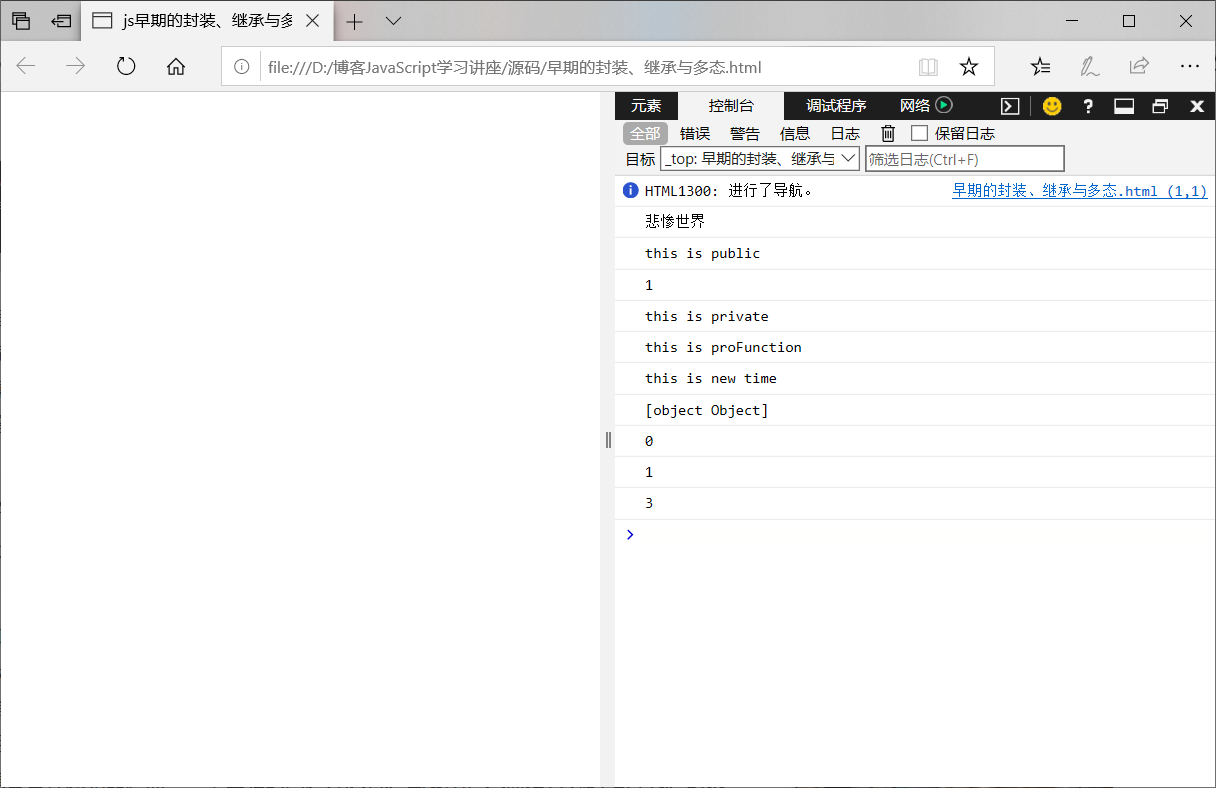
Task: Toggle the console drawer icon
Action: pos(1011,106)
